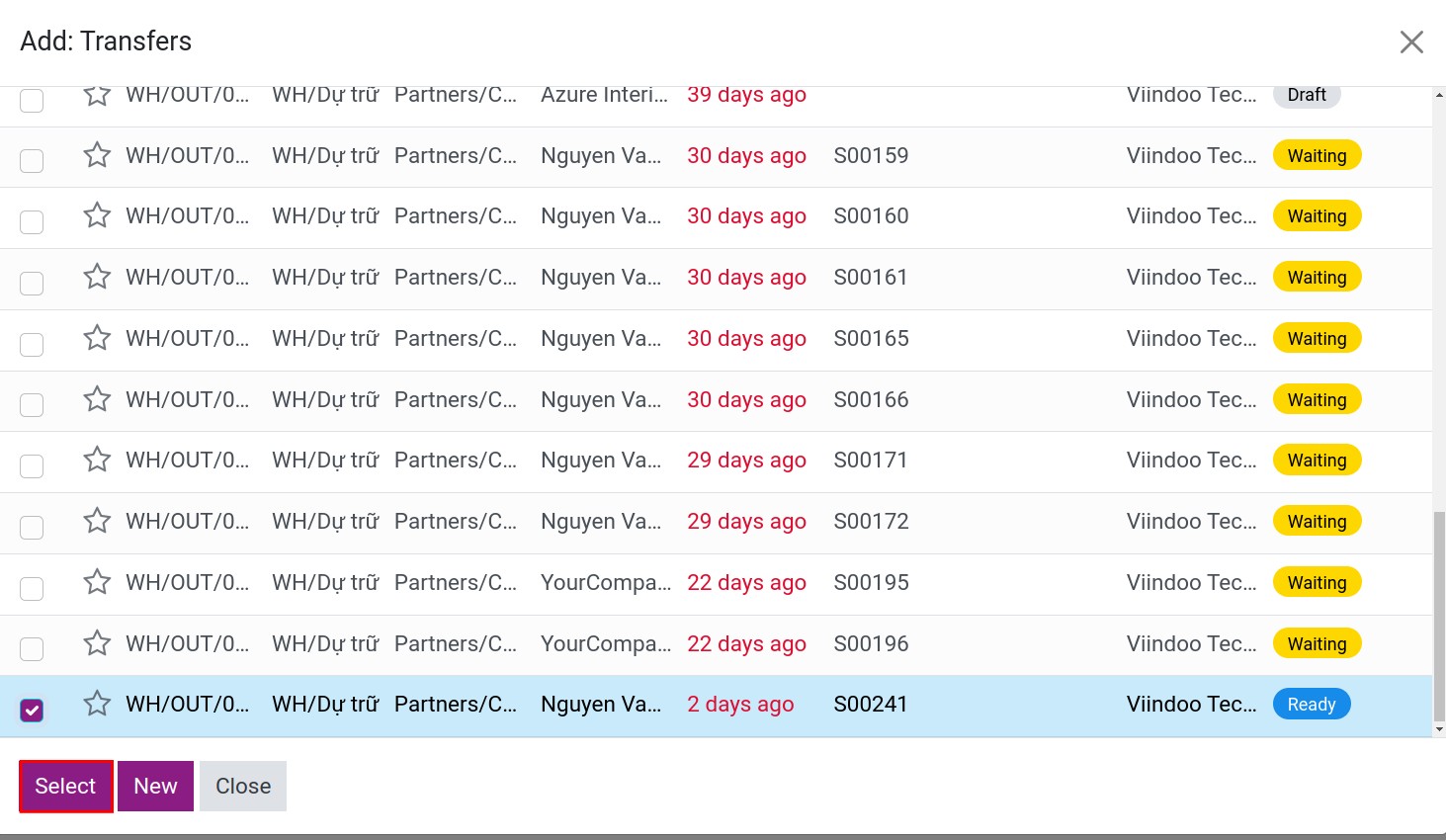Star the transfer for S00161
Viewport: 1446px width, 840px height.
point(97,277)
